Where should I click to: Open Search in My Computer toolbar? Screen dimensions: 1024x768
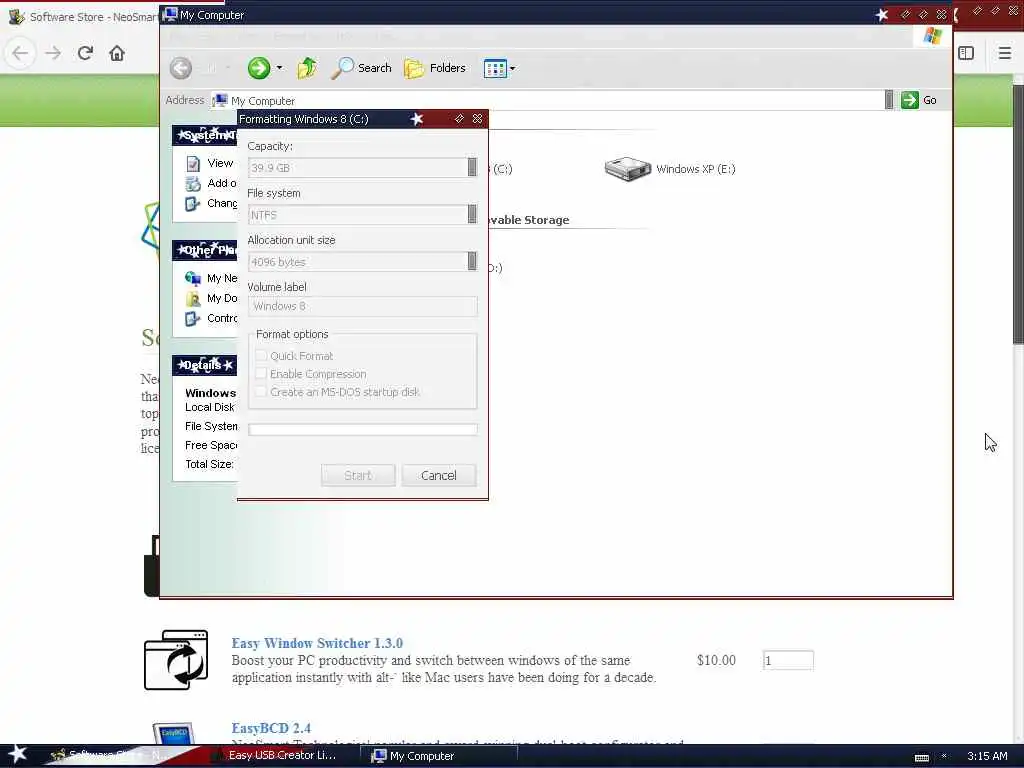click(361, 68)
